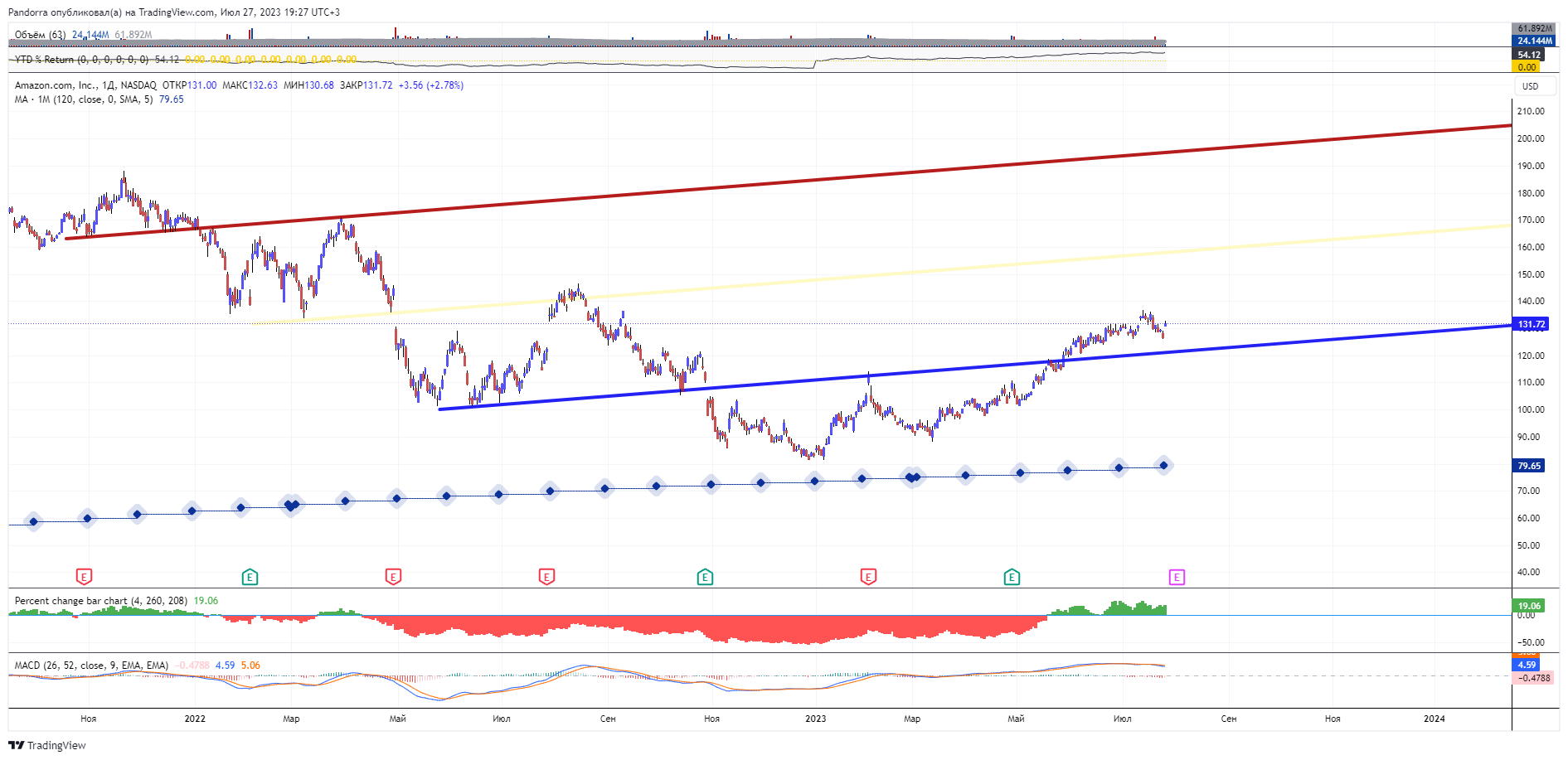The height and width of the screenshot is (760, 1568).
Task: Click the orange 5.06 MACD signal value
Action: [250, 666]
